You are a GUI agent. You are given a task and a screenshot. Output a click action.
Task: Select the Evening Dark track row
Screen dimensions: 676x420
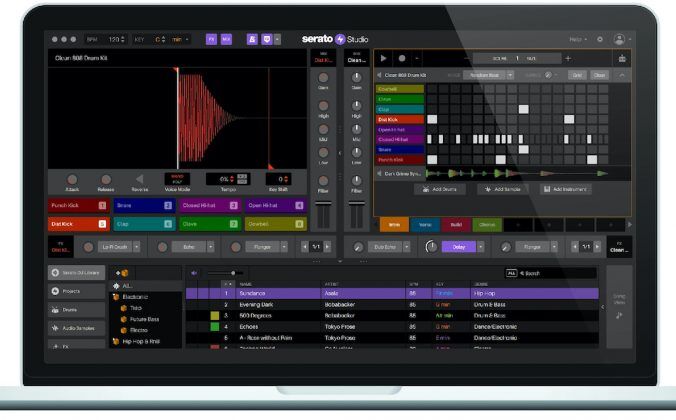[x=392, y=304]
